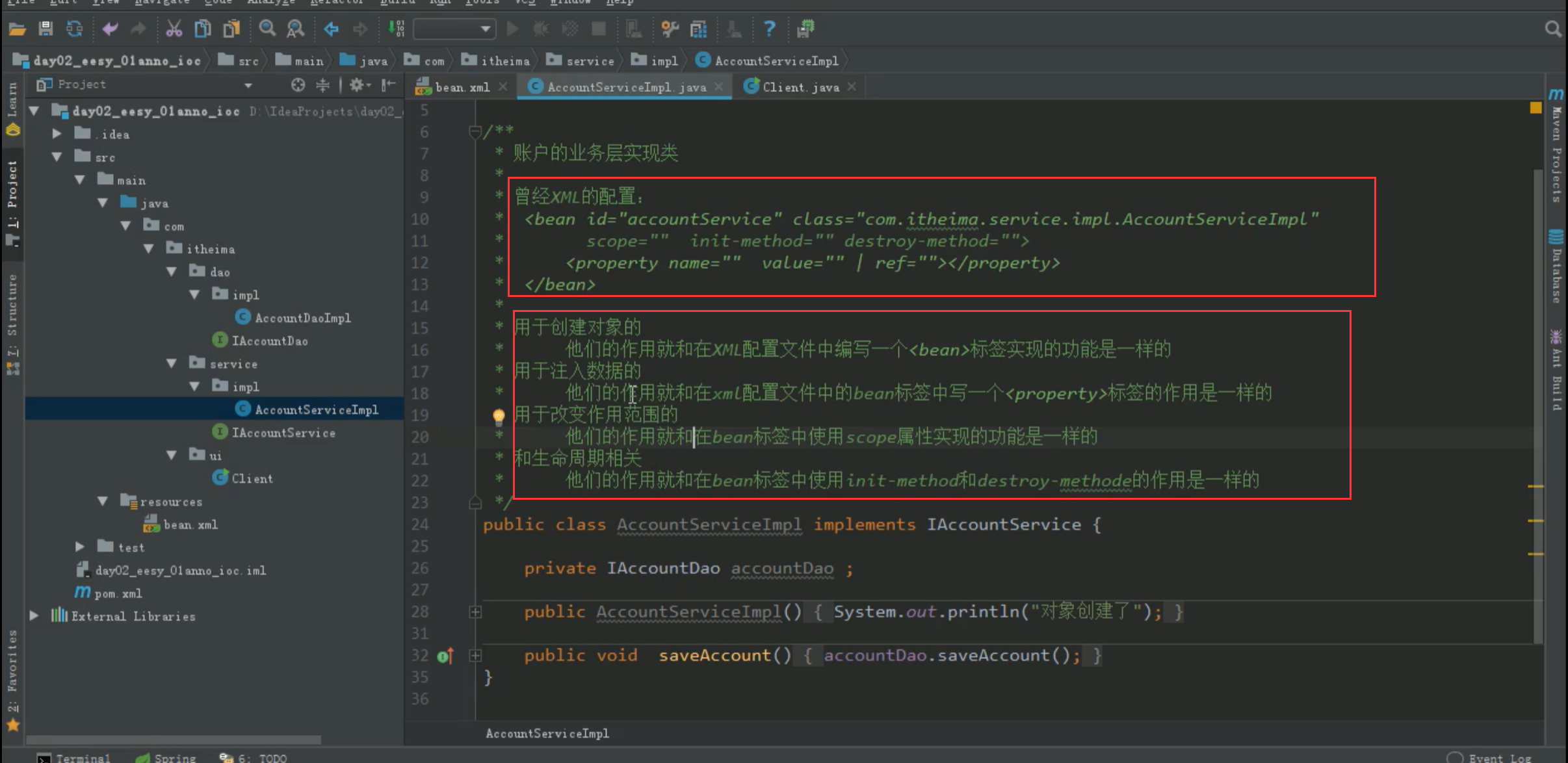Click the Save All toolbar icon

(x=45, y=29)
